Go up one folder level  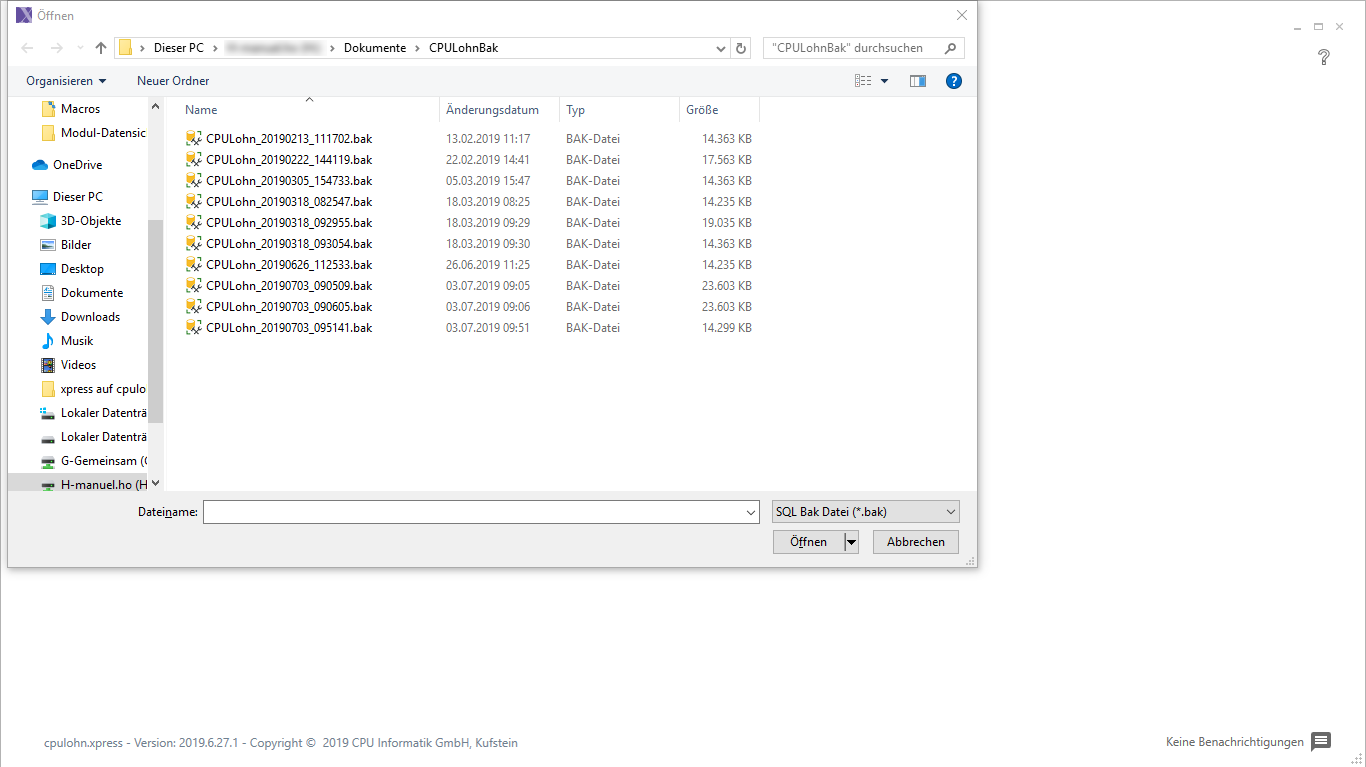click(x=101, y=48)
